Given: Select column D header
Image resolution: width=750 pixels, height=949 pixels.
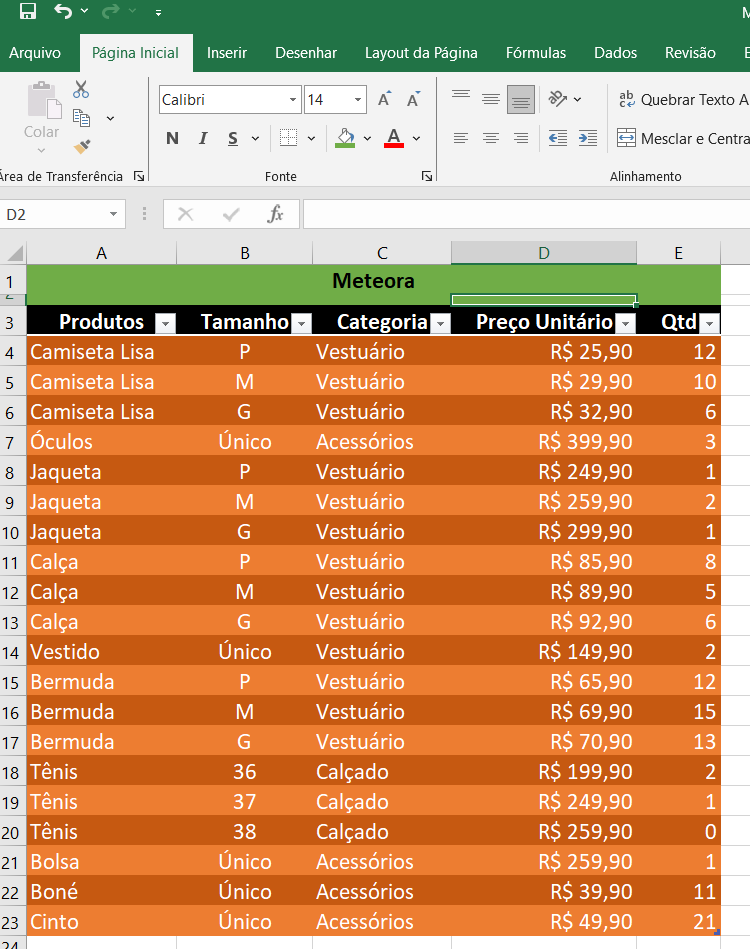Looking at the screenshot, I should pos(544,252).
